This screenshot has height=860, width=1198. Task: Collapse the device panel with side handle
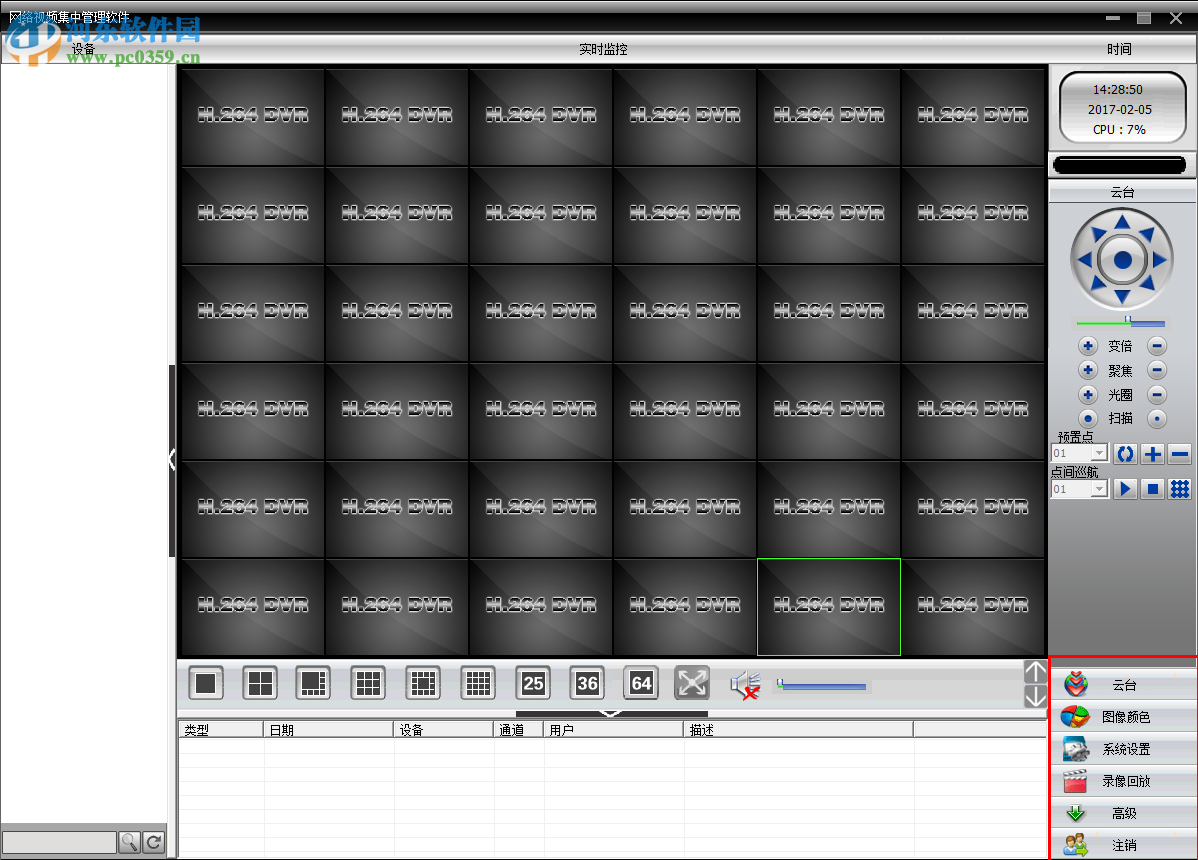point(172,461)
